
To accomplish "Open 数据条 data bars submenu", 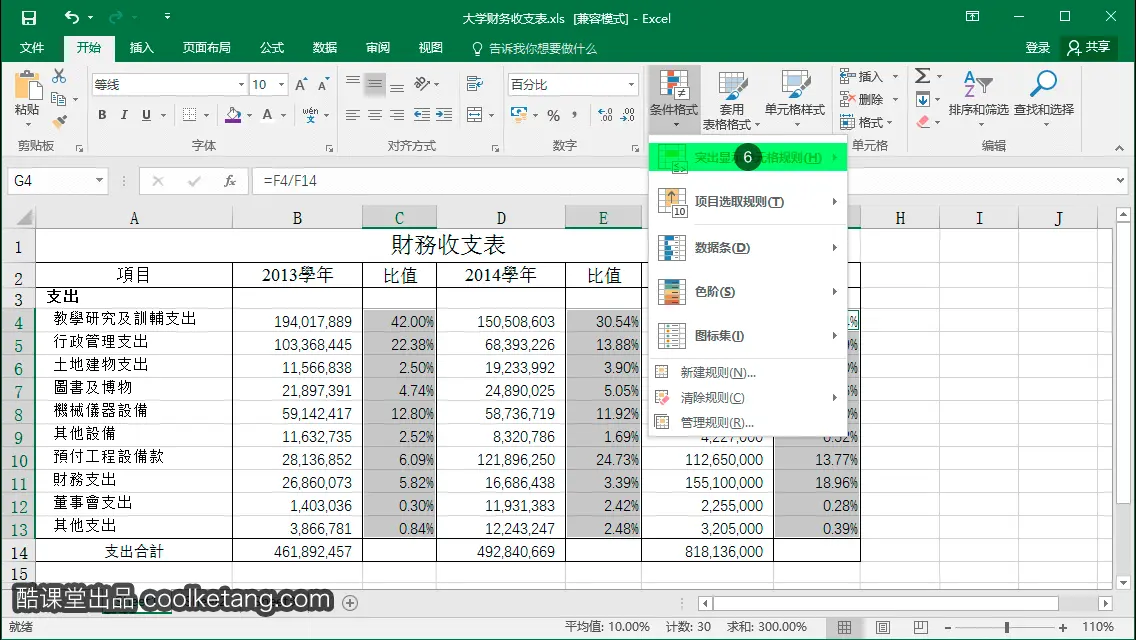I will click(748, 247).
